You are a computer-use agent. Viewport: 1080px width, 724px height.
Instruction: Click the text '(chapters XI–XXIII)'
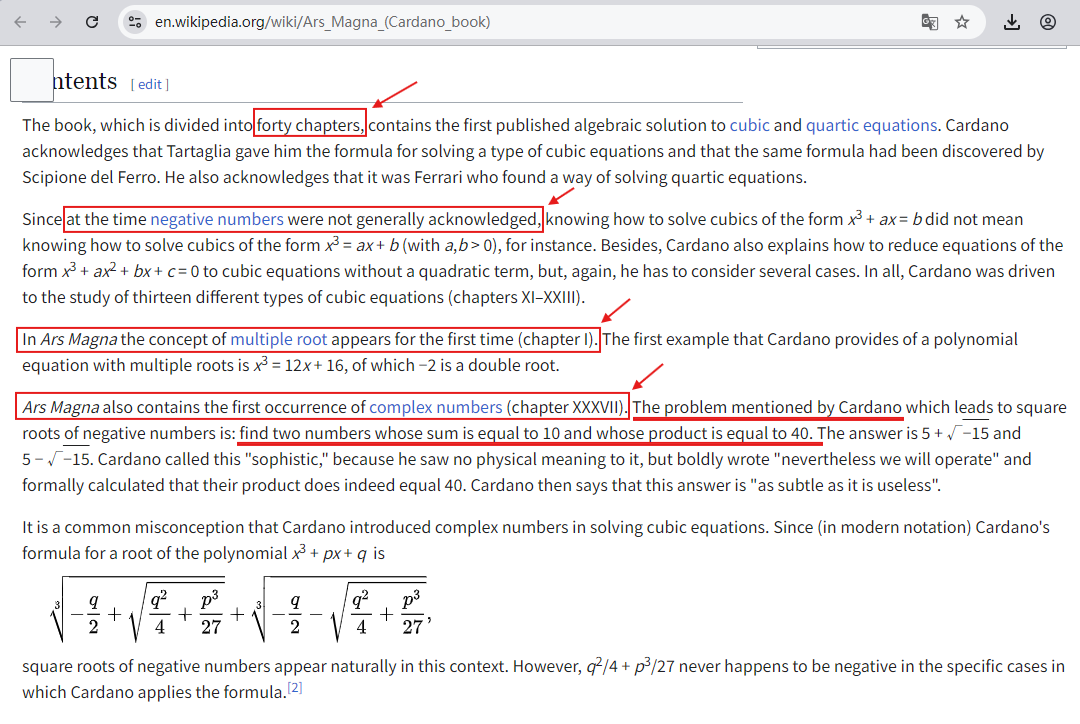pyautogui.click(x=516, y=298)
